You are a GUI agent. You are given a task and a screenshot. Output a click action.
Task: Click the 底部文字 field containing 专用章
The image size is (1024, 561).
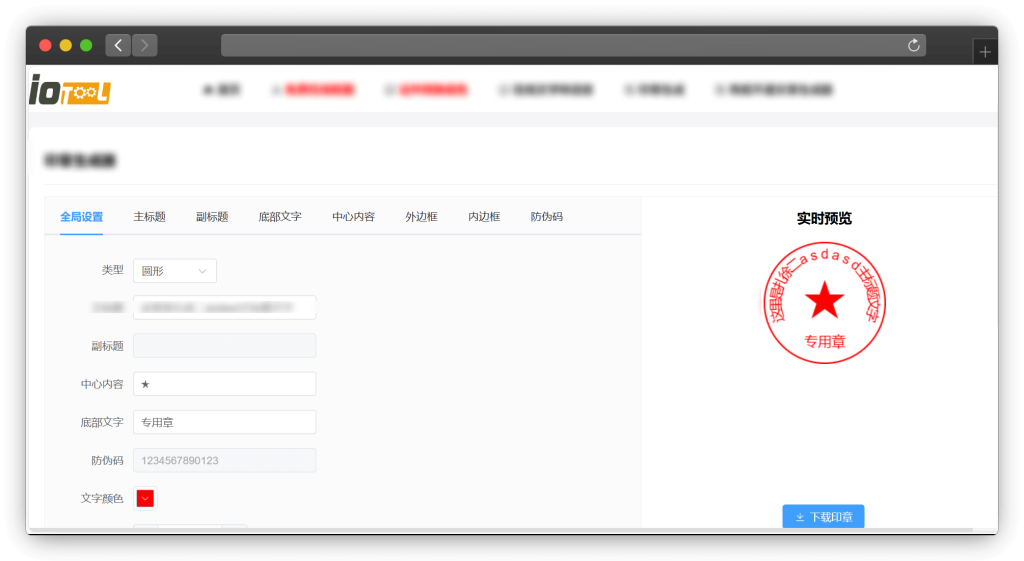[x=225, y=422]
